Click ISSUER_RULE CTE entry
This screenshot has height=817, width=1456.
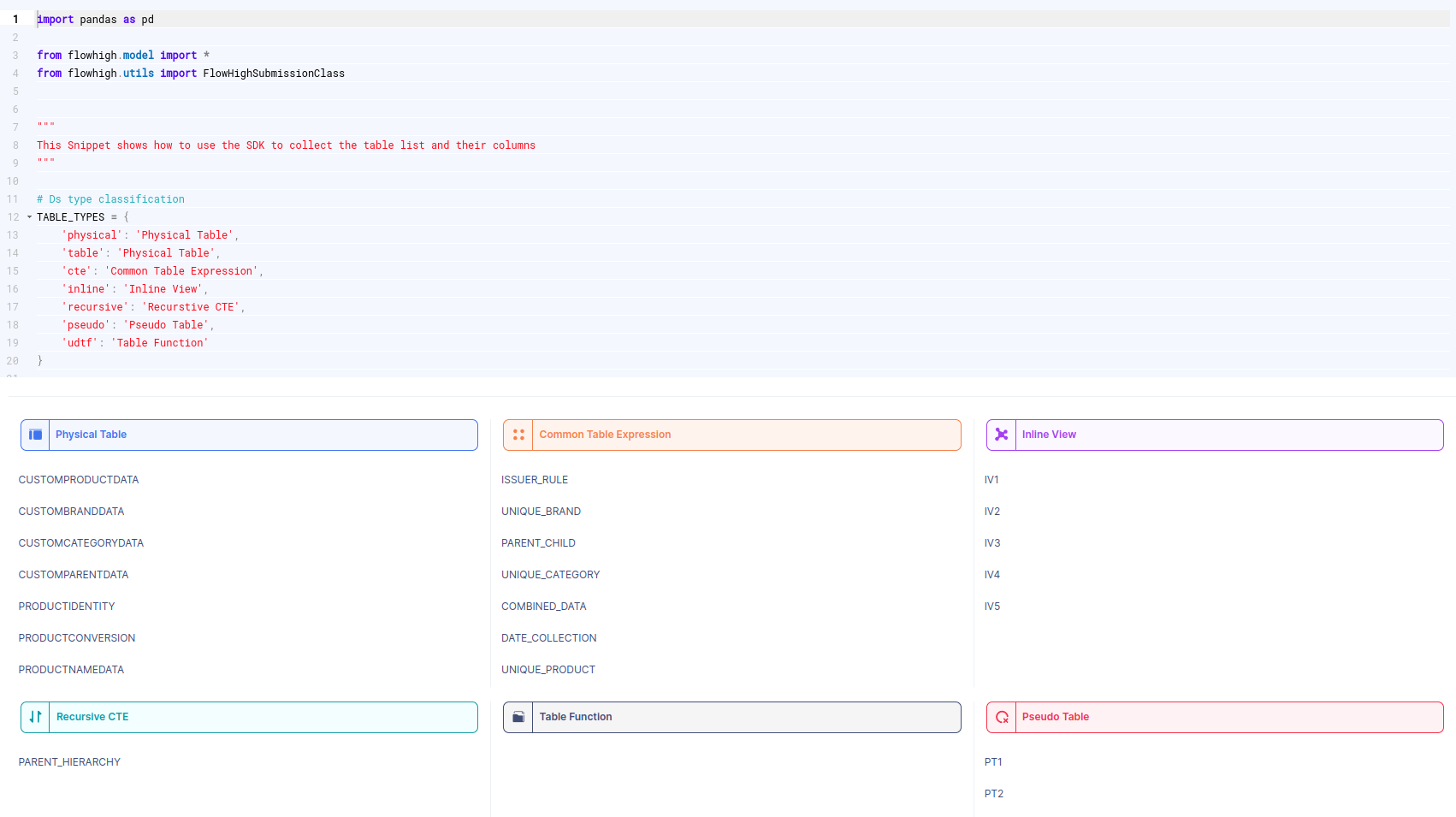point(535,480)
